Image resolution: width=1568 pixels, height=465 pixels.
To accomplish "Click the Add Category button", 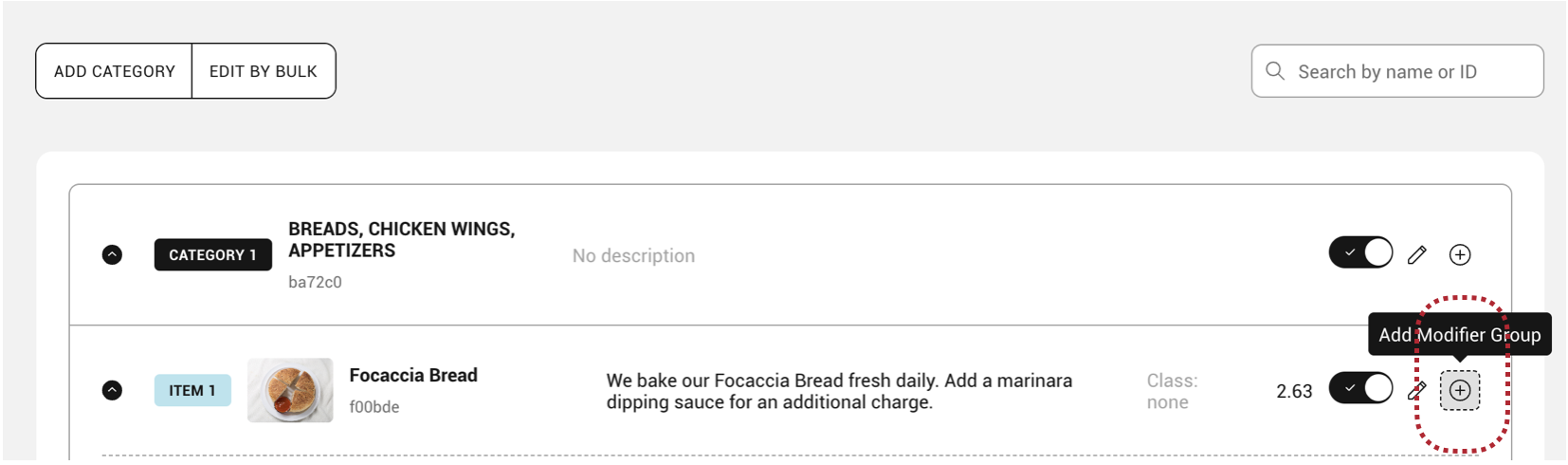I will coord(114,71).
